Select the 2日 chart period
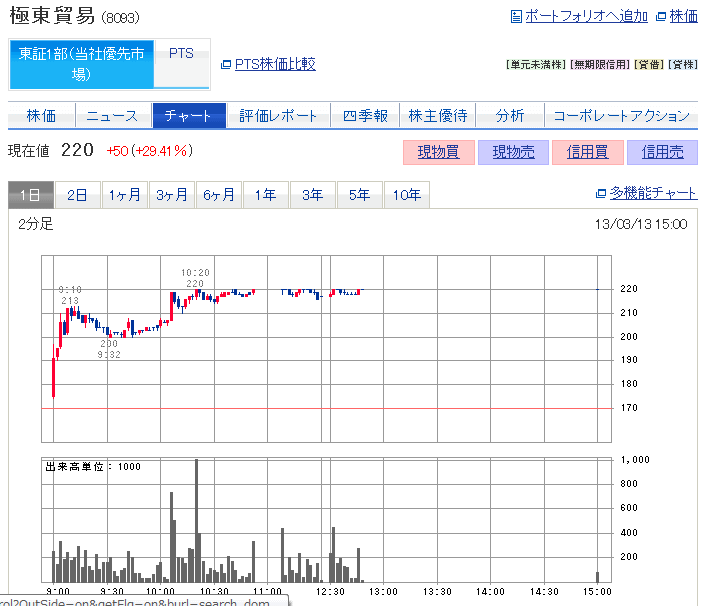707x606 pixels. click(x=78, y=195)
